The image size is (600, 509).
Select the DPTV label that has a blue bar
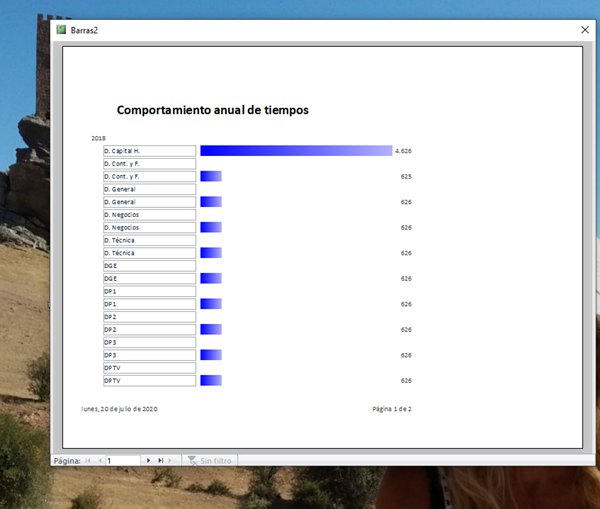(x=150, y=380)
